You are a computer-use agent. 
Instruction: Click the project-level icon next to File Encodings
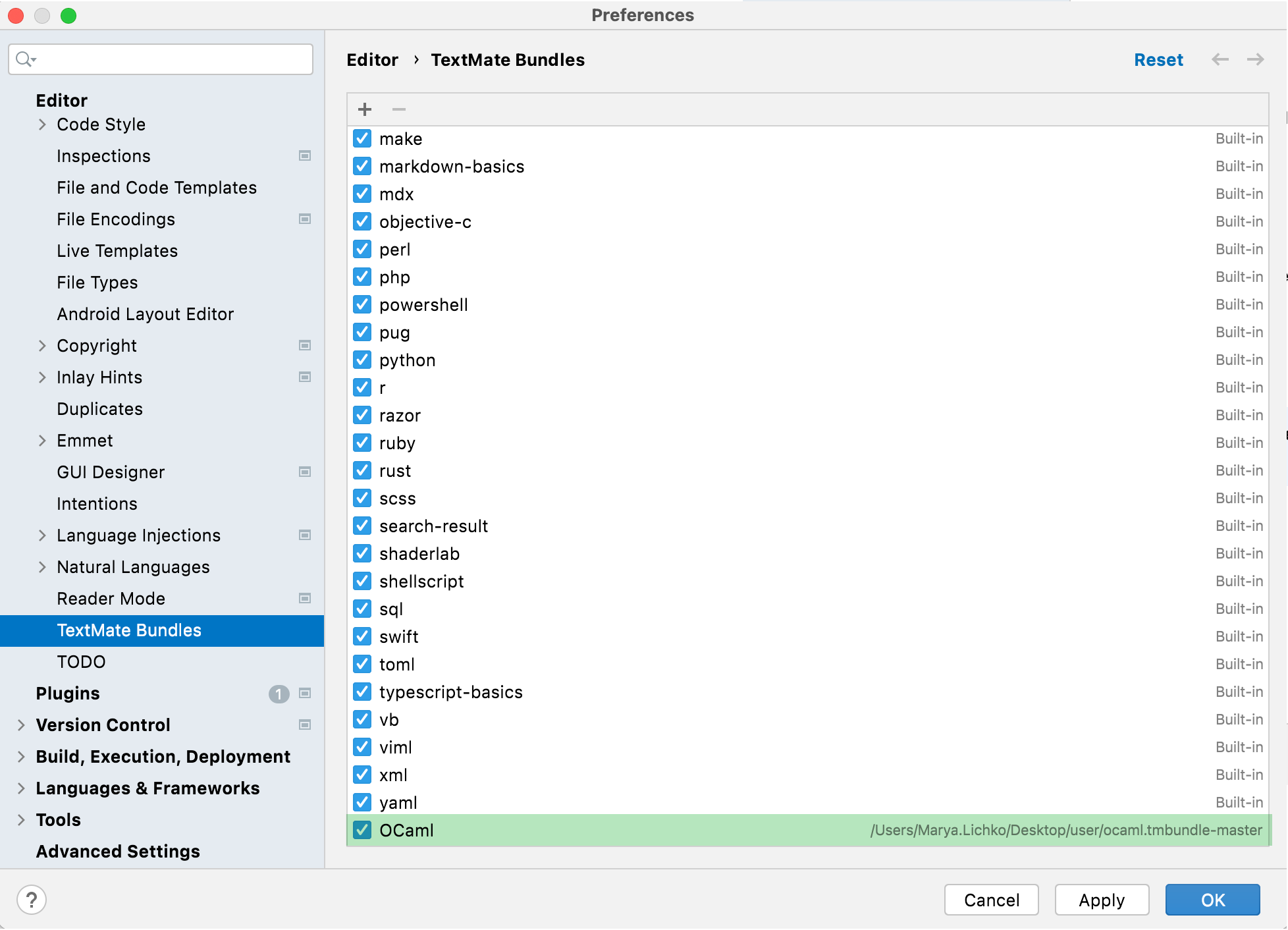[x=305, y=219]
